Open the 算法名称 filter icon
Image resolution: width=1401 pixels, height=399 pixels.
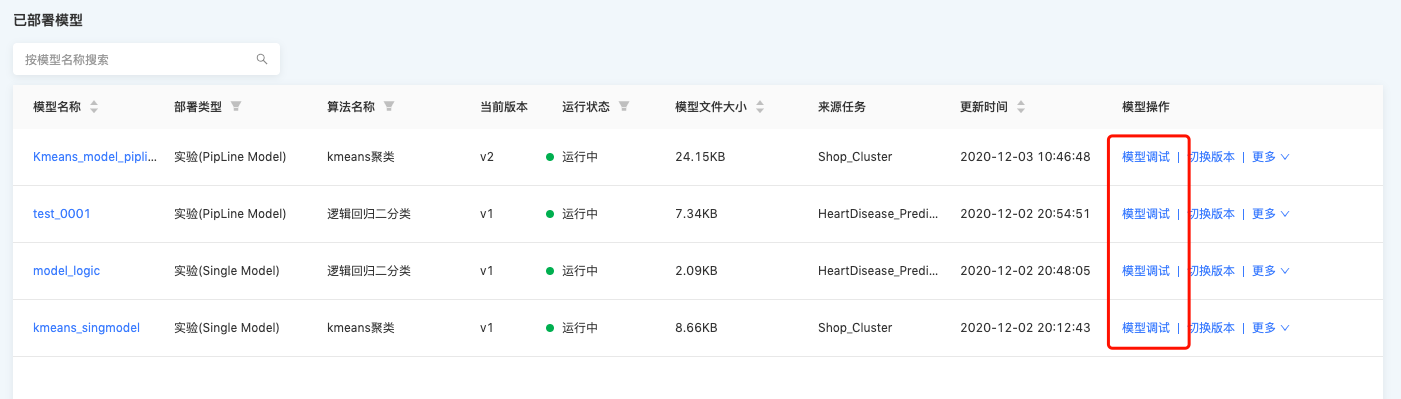click(389, 106)
